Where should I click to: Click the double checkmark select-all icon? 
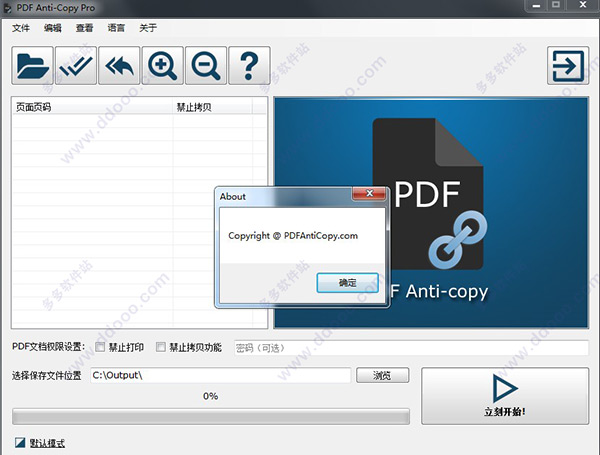click(x=76, y=65)
